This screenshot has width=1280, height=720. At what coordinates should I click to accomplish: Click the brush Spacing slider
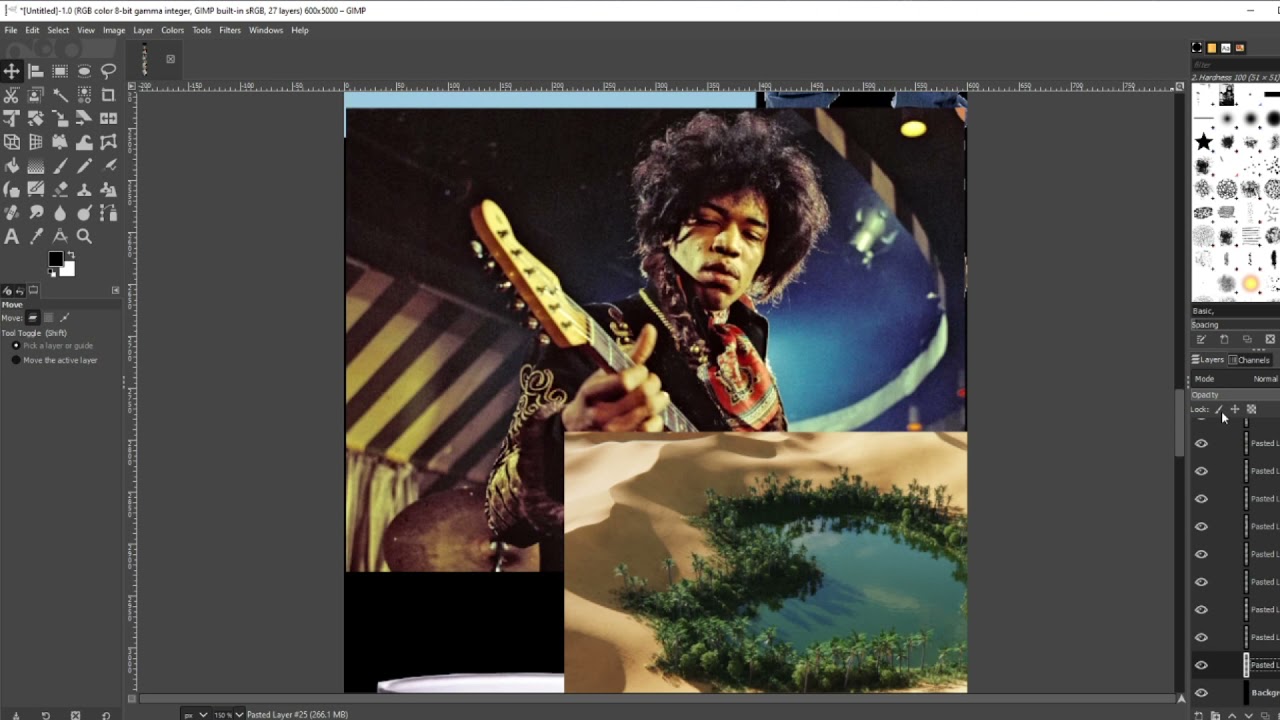coord(1236,325)
